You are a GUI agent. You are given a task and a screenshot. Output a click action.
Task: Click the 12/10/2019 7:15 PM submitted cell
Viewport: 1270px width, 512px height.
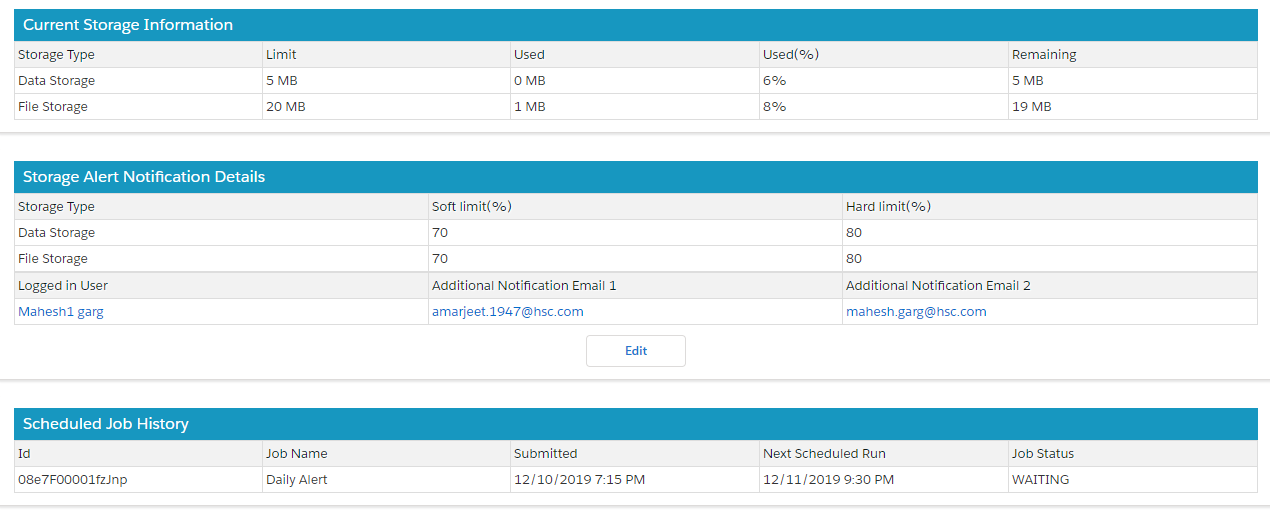tap(579, 480)
